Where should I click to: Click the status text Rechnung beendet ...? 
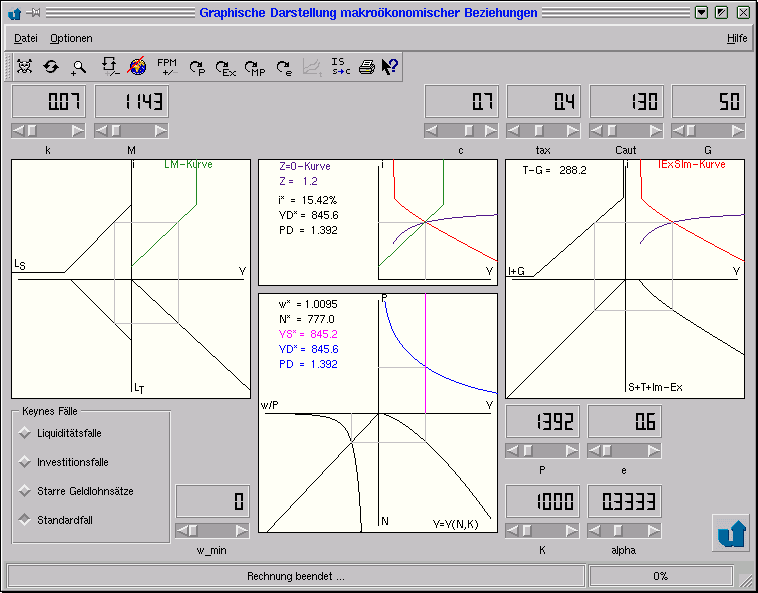(296, 576)
